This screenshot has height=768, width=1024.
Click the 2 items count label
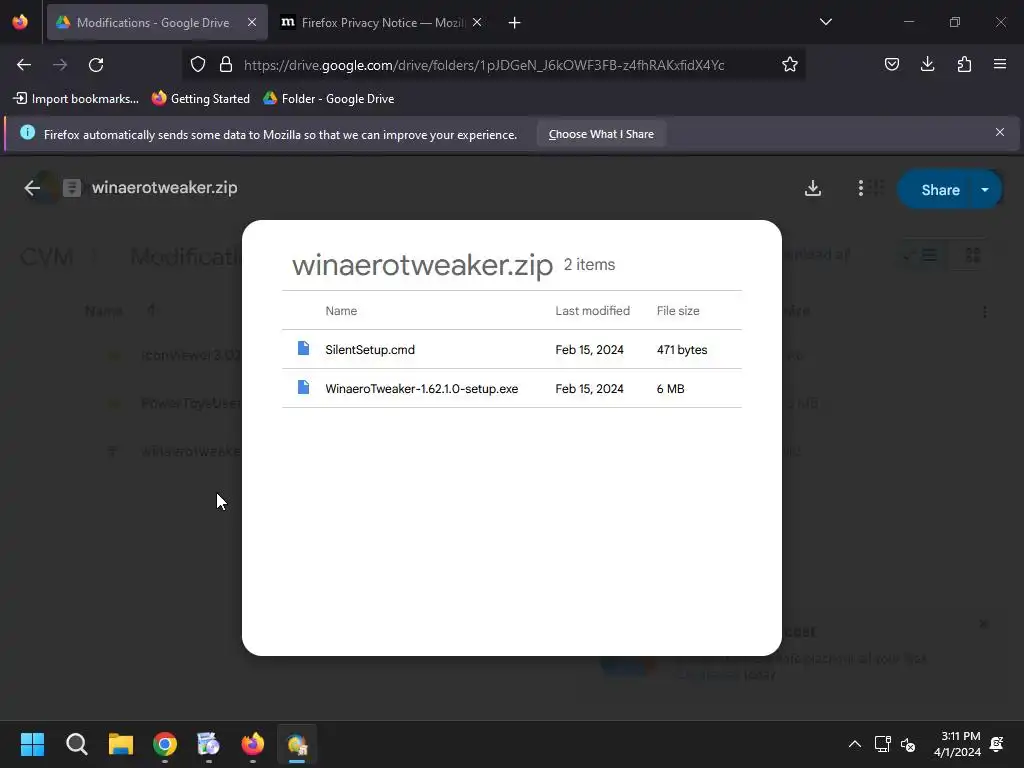[x=589, y=264]
